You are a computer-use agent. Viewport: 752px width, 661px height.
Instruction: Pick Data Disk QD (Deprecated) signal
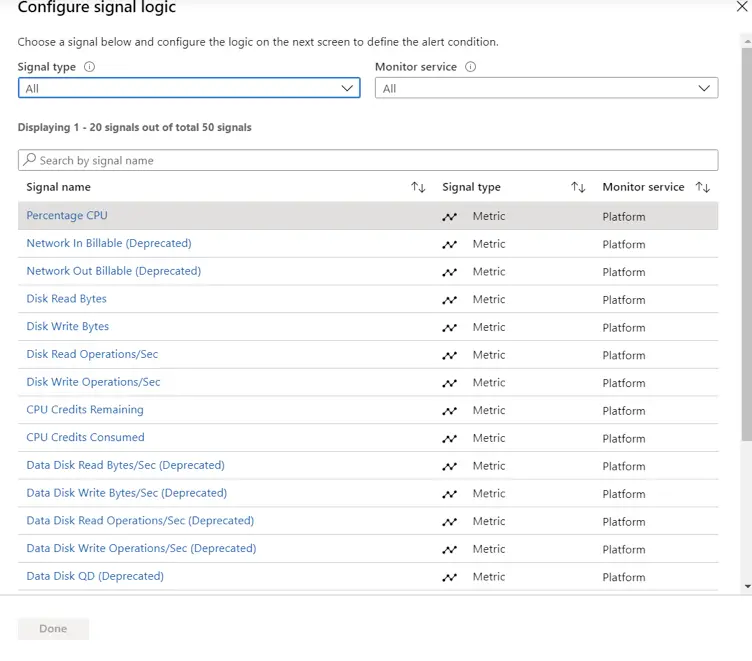95,576
